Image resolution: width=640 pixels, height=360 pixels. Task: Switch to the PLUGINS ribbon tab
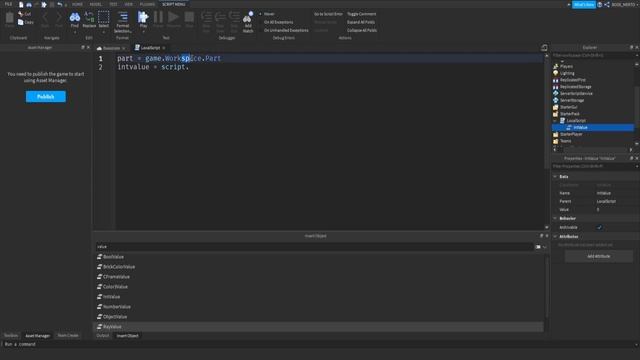tap(147, 4)
